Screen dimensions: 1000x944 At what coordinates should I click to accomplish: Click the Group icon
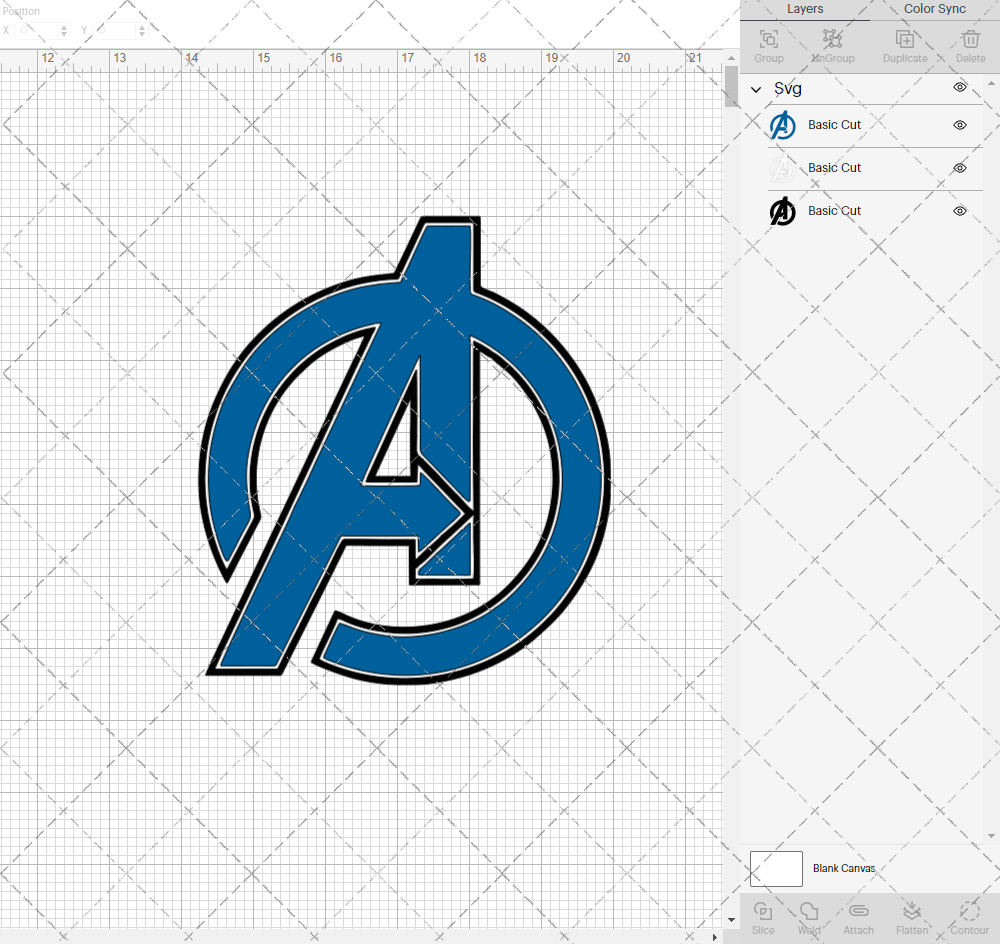768,40
